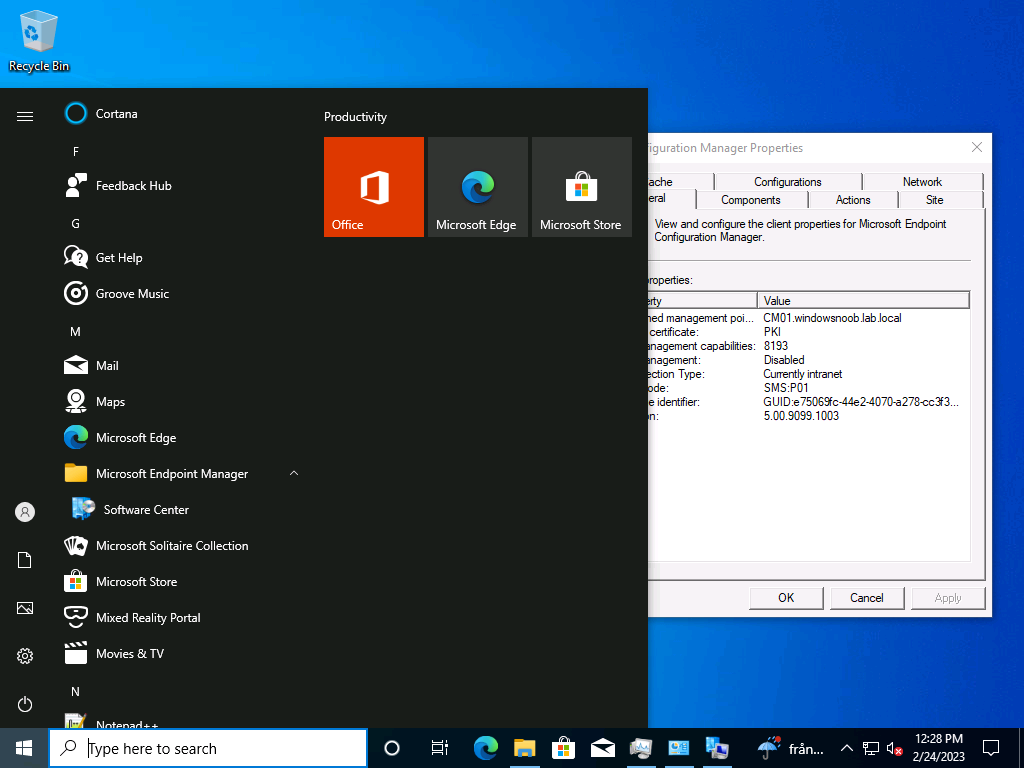Open Cortana circle on the taskbar
The width and height of the screenshot is (1024, 768).
pos(392,748)
